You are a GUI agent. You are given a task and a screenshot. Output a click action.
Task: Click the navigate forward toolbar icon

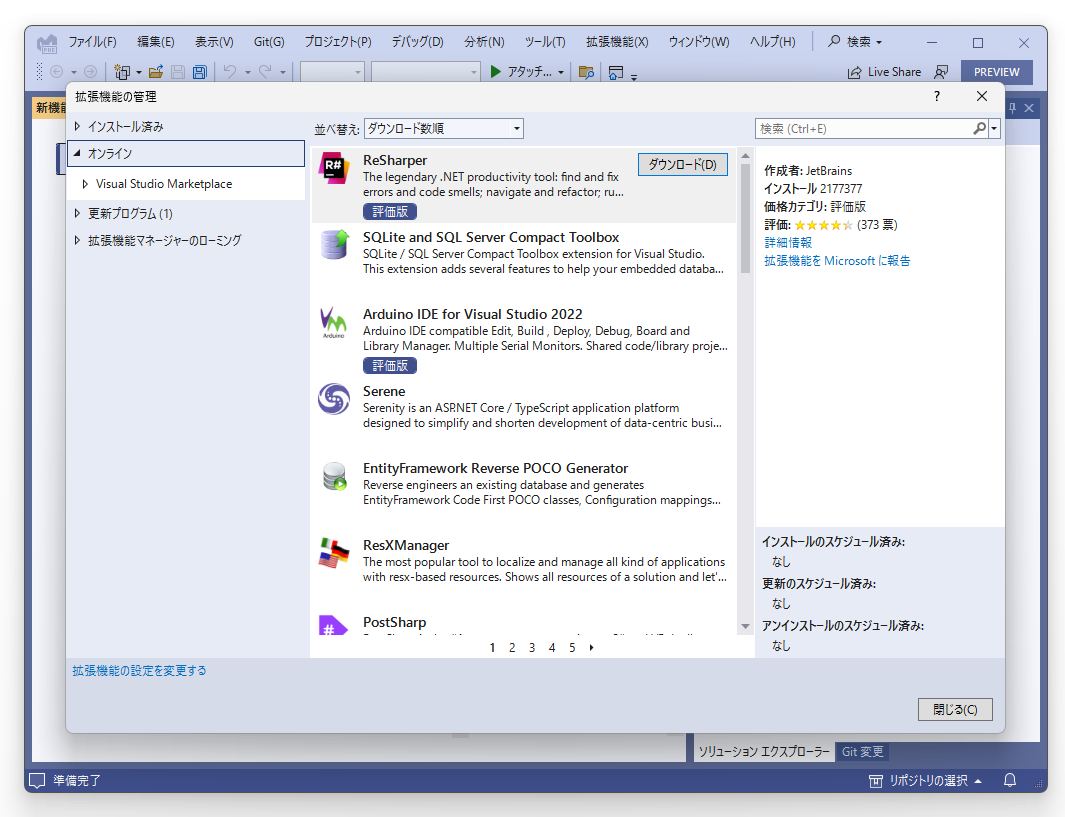coord(90,72)
